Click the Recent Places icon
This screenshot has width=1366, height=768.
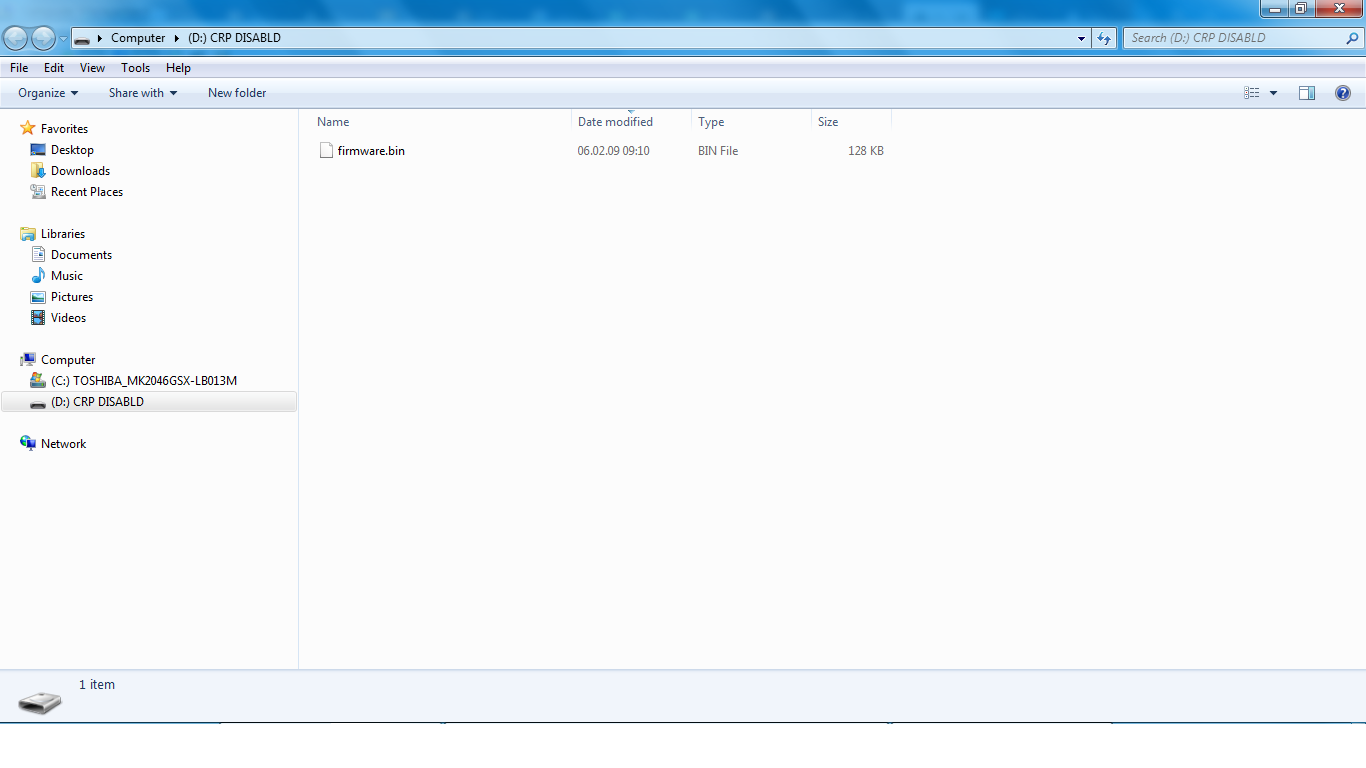click(38, 192)
